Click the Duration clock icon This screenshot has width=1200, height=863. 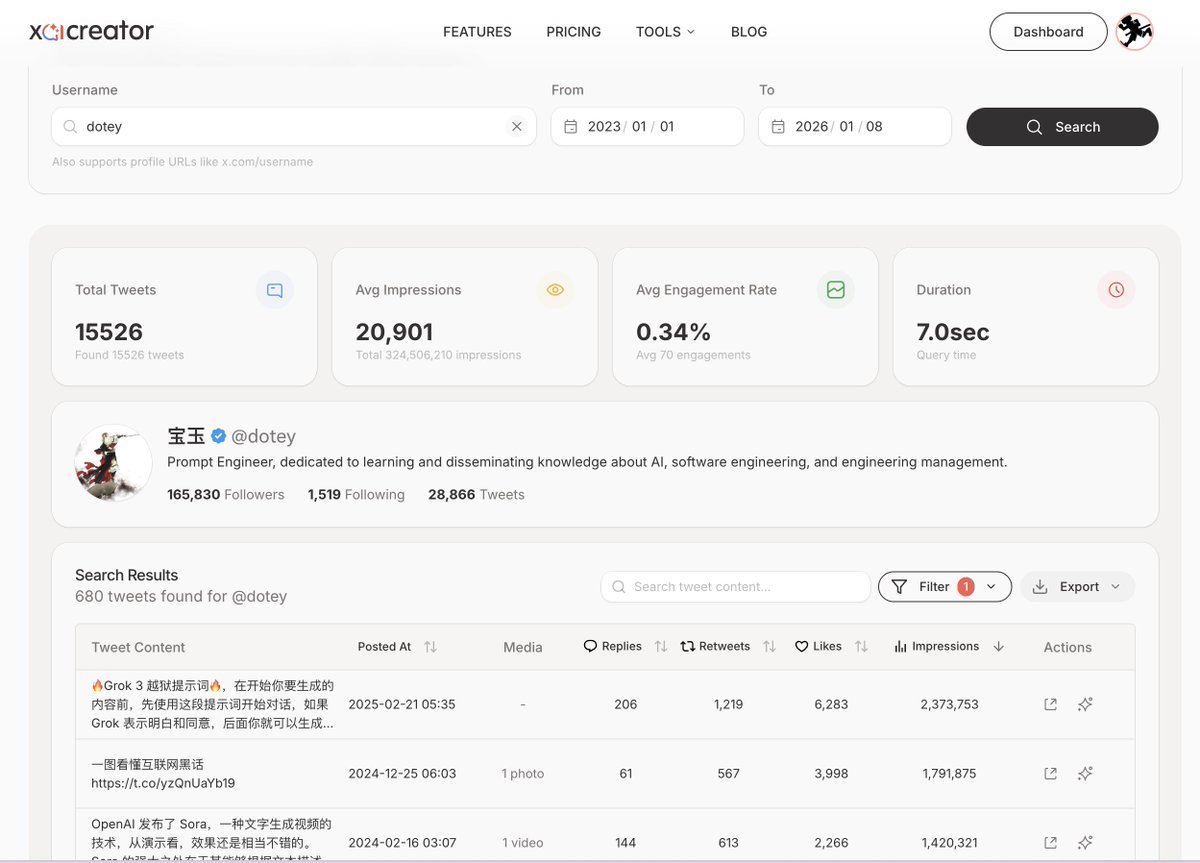click(1116, 290)
